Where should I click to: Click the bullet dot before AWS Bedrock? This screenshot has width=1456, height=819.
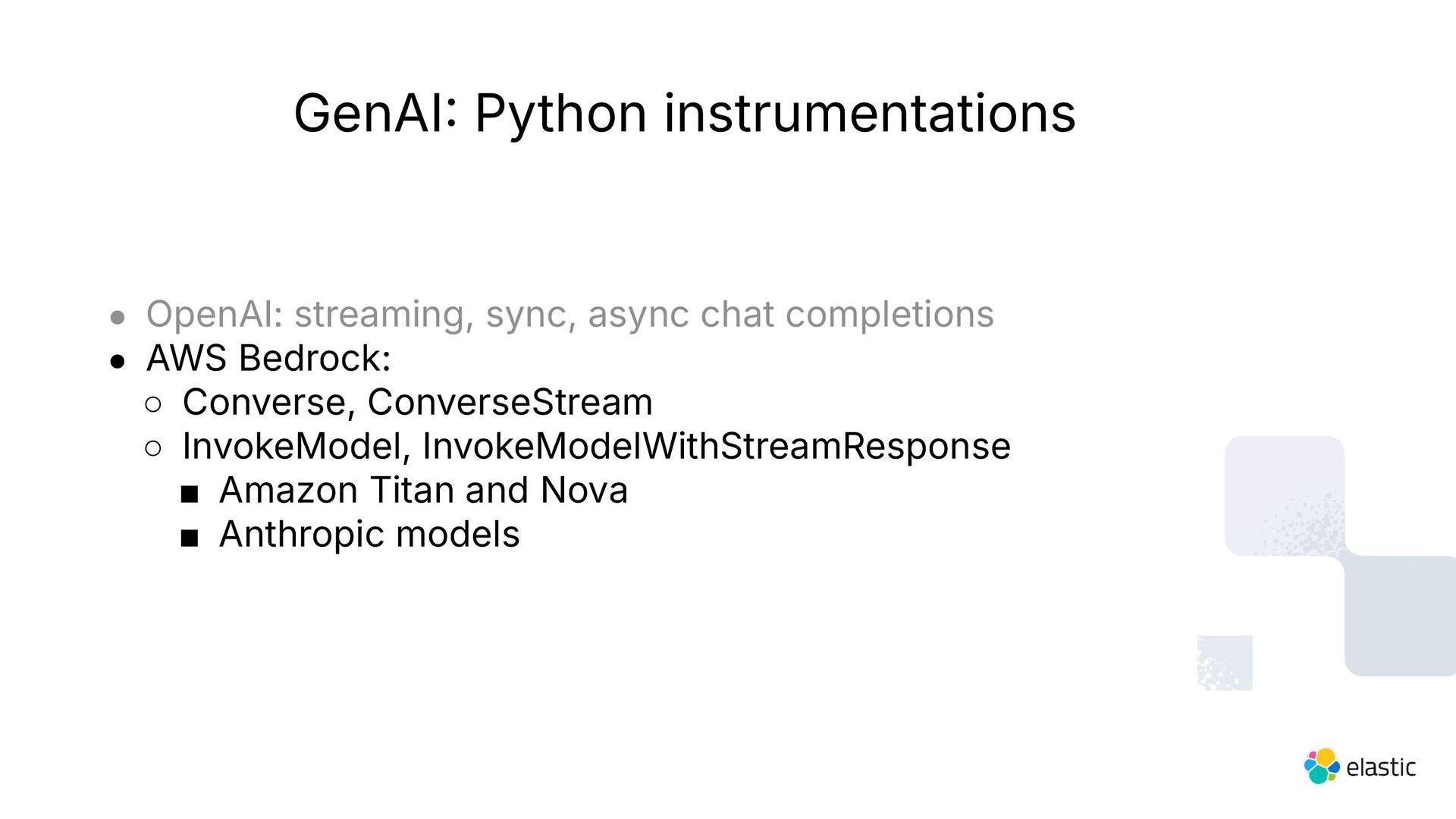118,362
